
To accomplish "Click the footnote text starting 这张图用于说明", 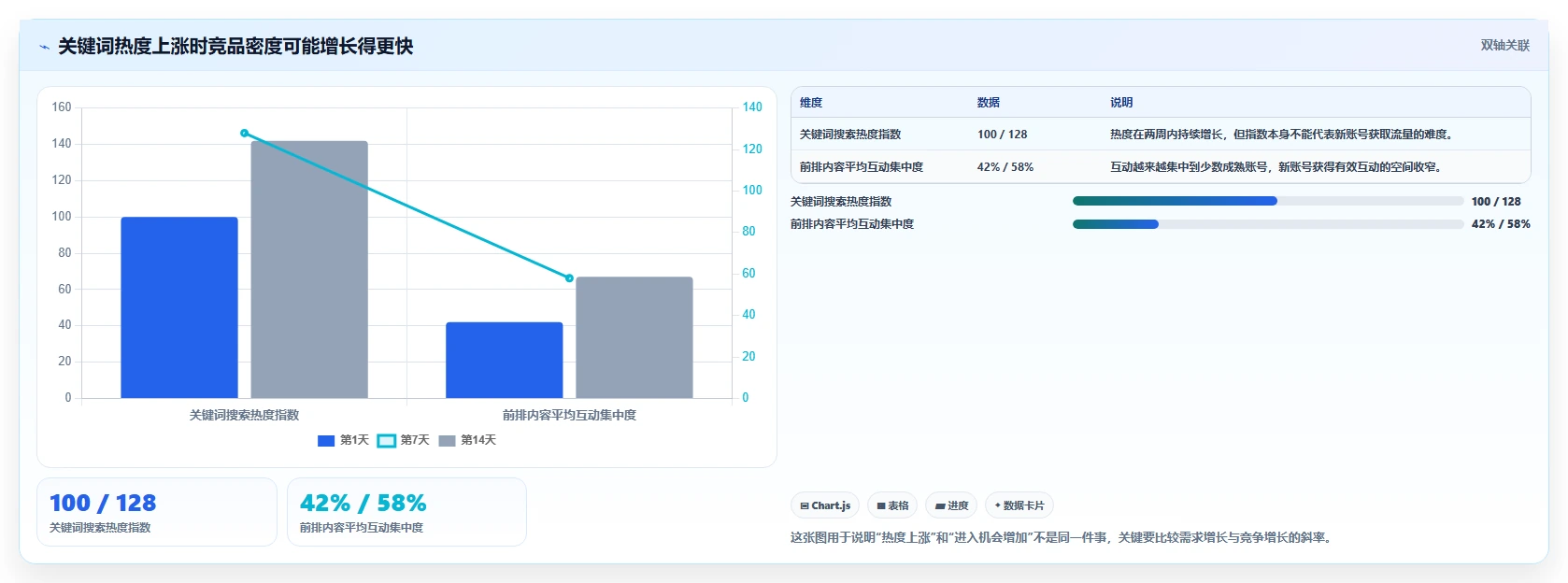I will click(1062, 537).
